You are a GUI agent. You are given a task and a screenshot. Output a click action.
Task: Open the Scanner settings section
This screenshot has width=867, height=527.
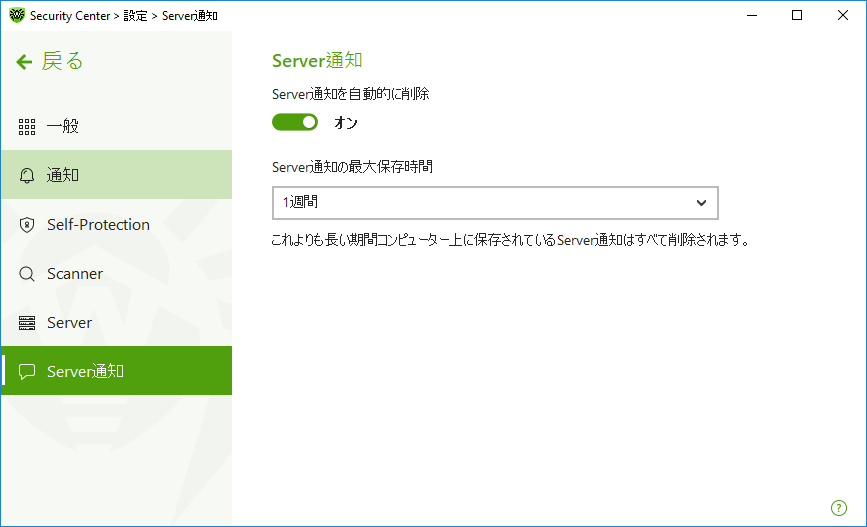point(116,273)
